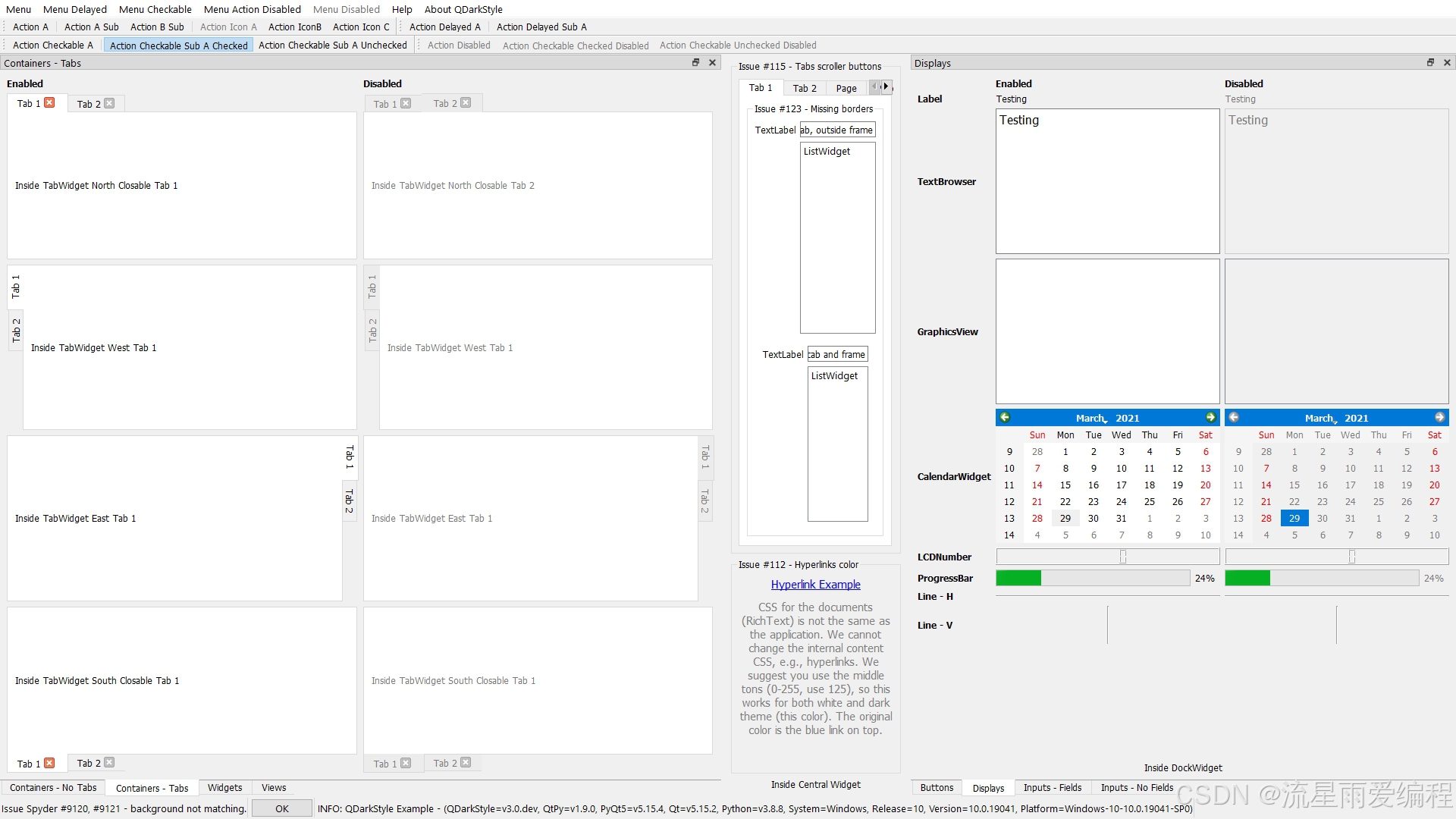This screenshot has height=819, width=1456.
Task: Select vertical Tab 2 in the enabled west tab widget
Action: 16,331
